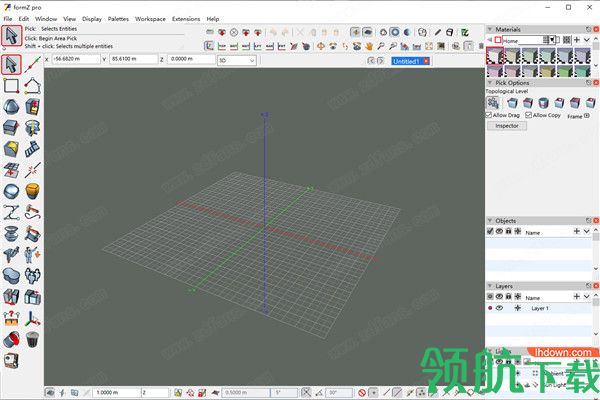Choose the line drawing tool with red endpoints
The width and height of the screenshot is (600, 400).
33,64
